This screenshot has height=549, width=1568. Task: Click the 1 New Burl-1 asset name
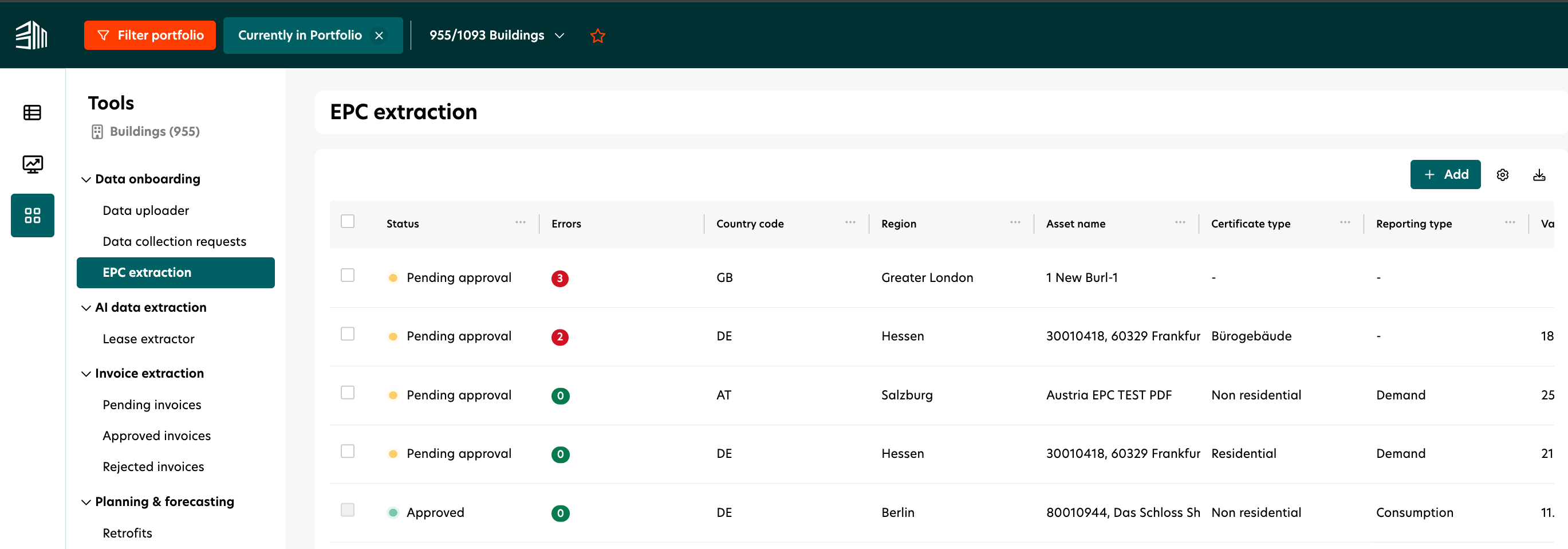point(1082,278)
